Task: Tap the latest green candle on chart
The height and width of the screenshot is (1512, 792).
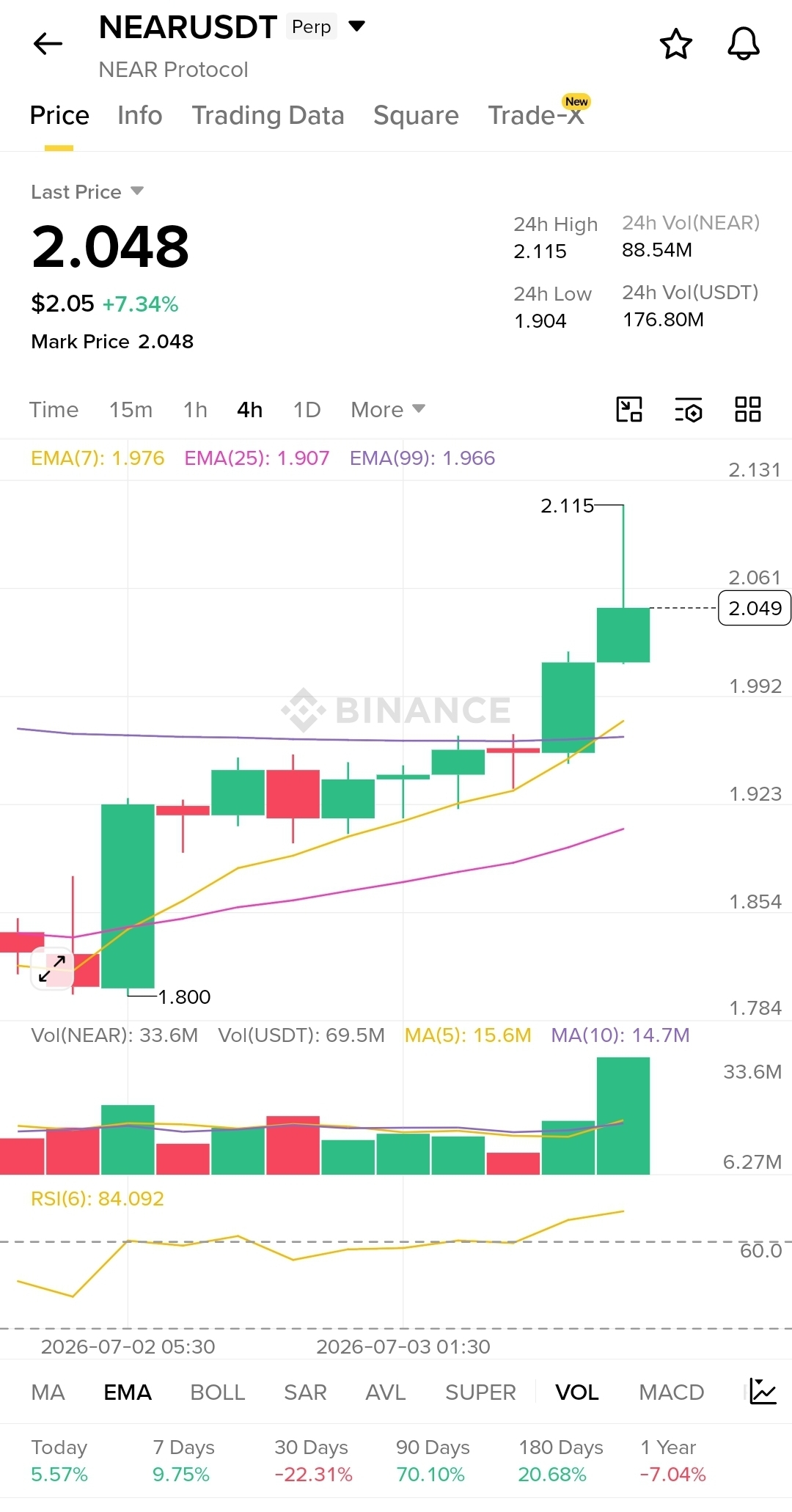Action: tap(623, 635)
